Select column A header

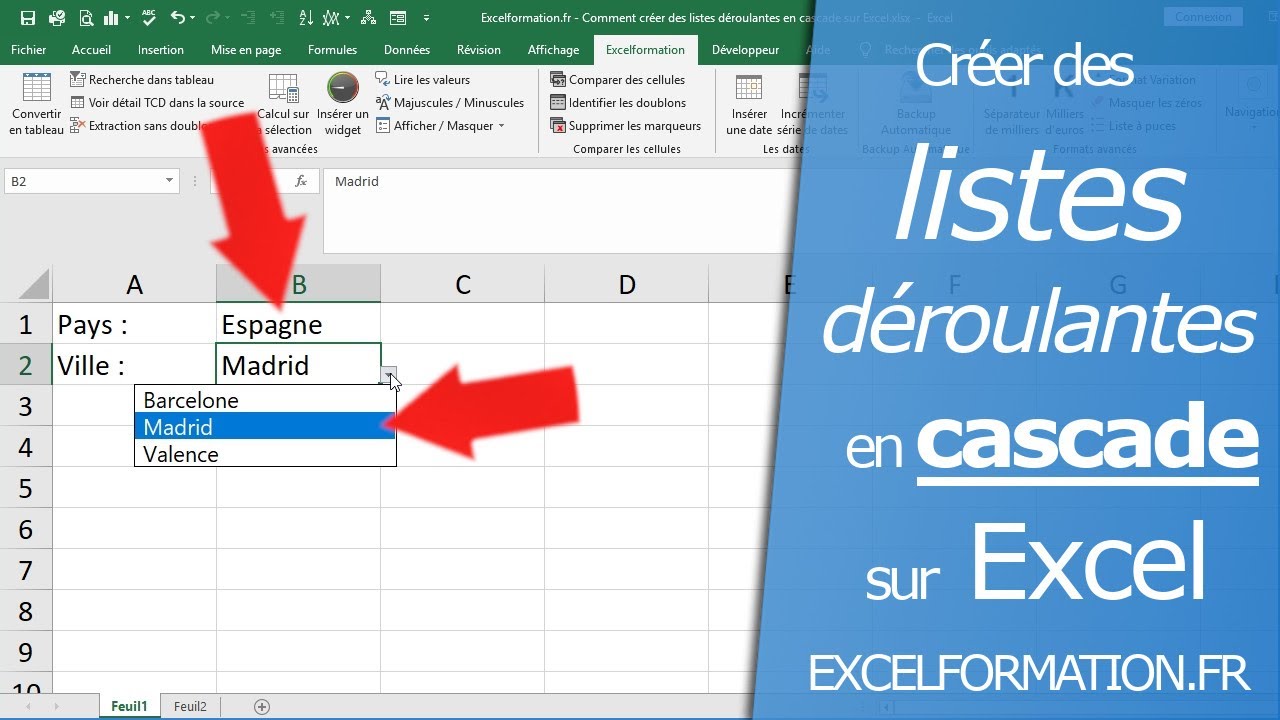[x=134, y=285]
